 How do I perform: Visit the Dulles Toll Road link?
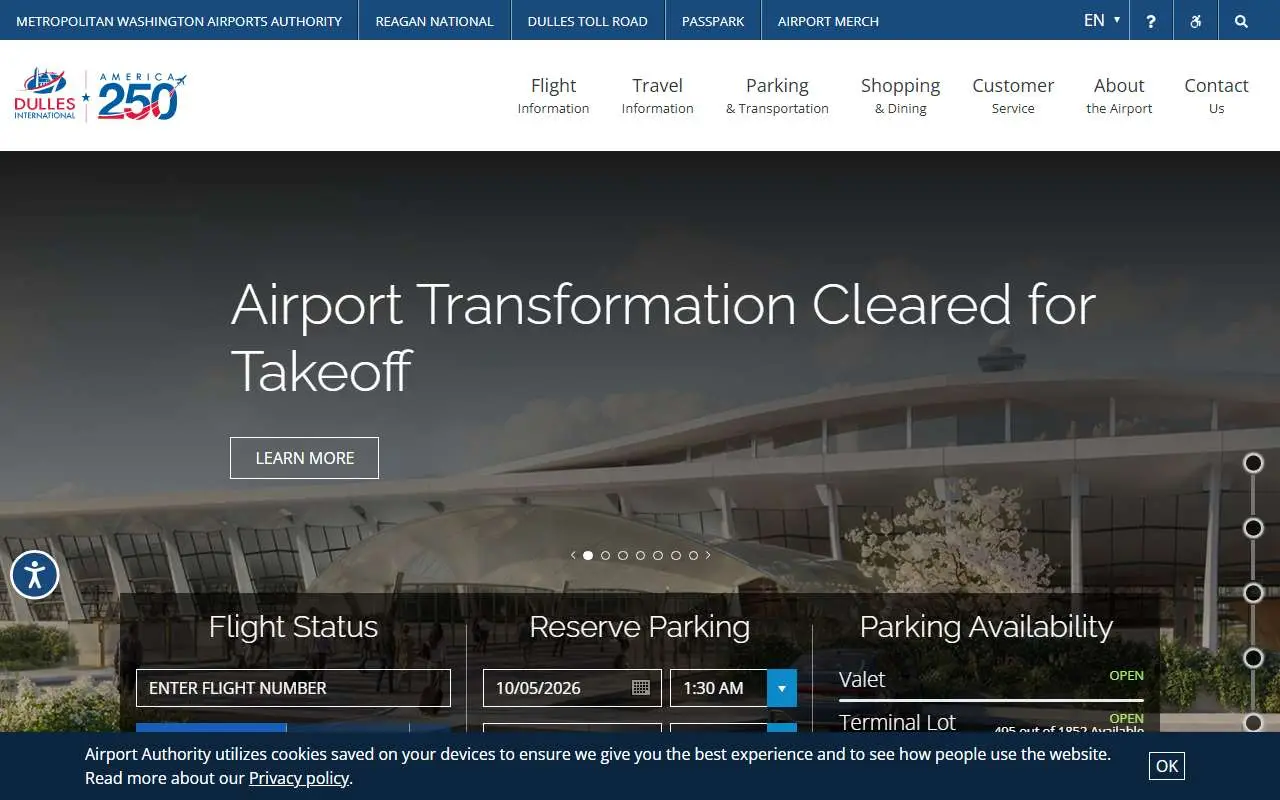(x=587, y=21)
